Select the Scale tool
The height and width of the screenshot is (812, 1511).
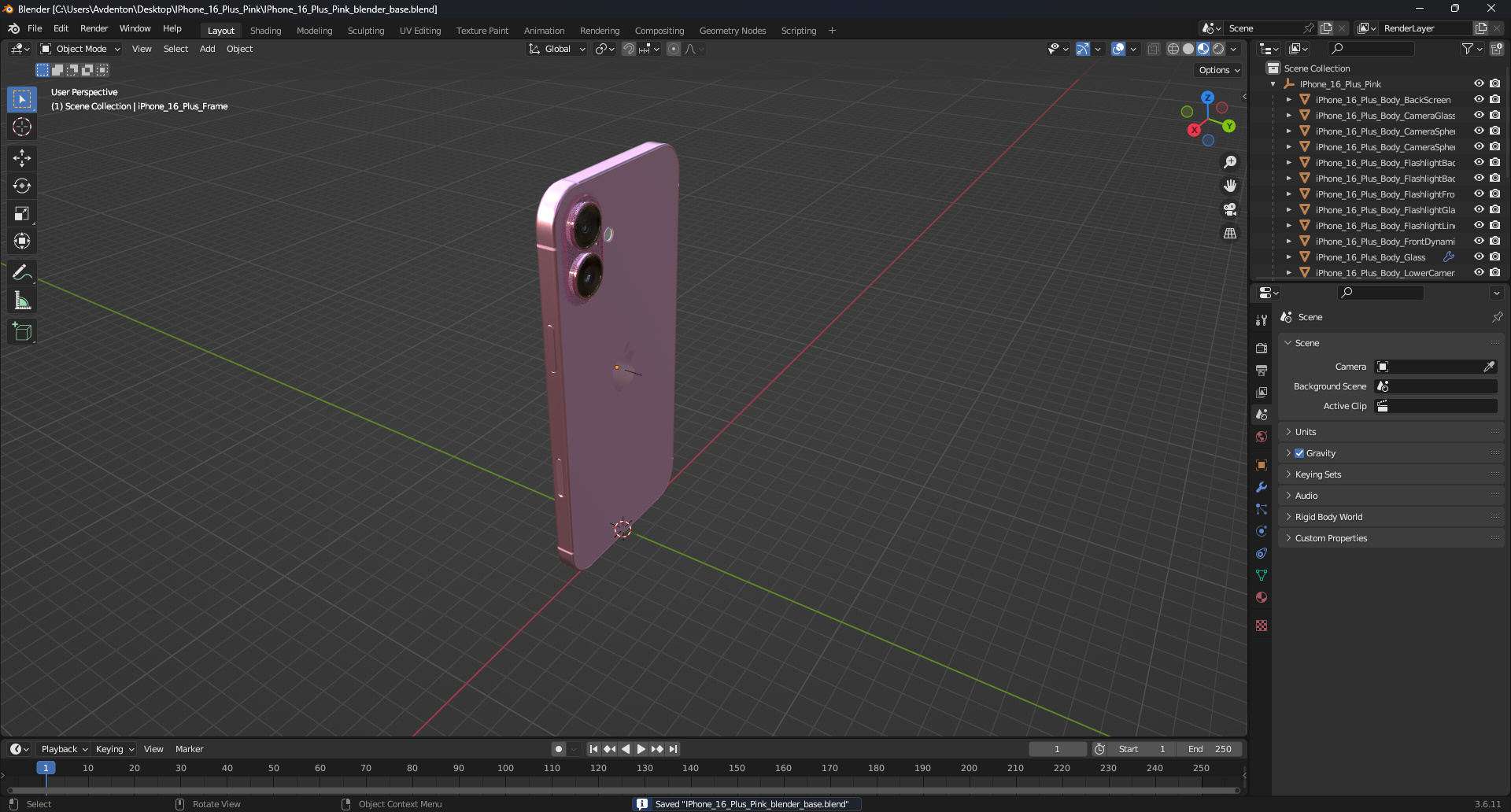click(x=22, y=213)
